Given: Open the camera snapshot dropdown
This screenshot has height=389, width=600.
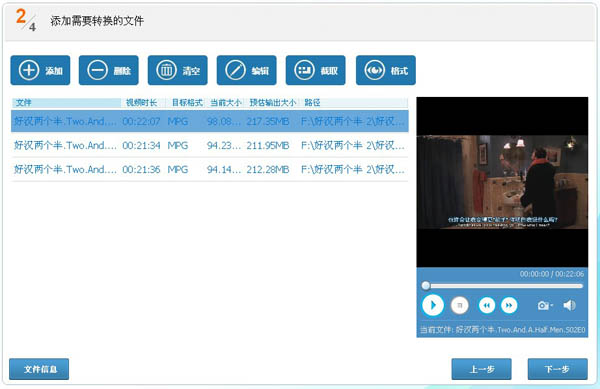Looking at the screenshot, I should [x=545, y=305].
